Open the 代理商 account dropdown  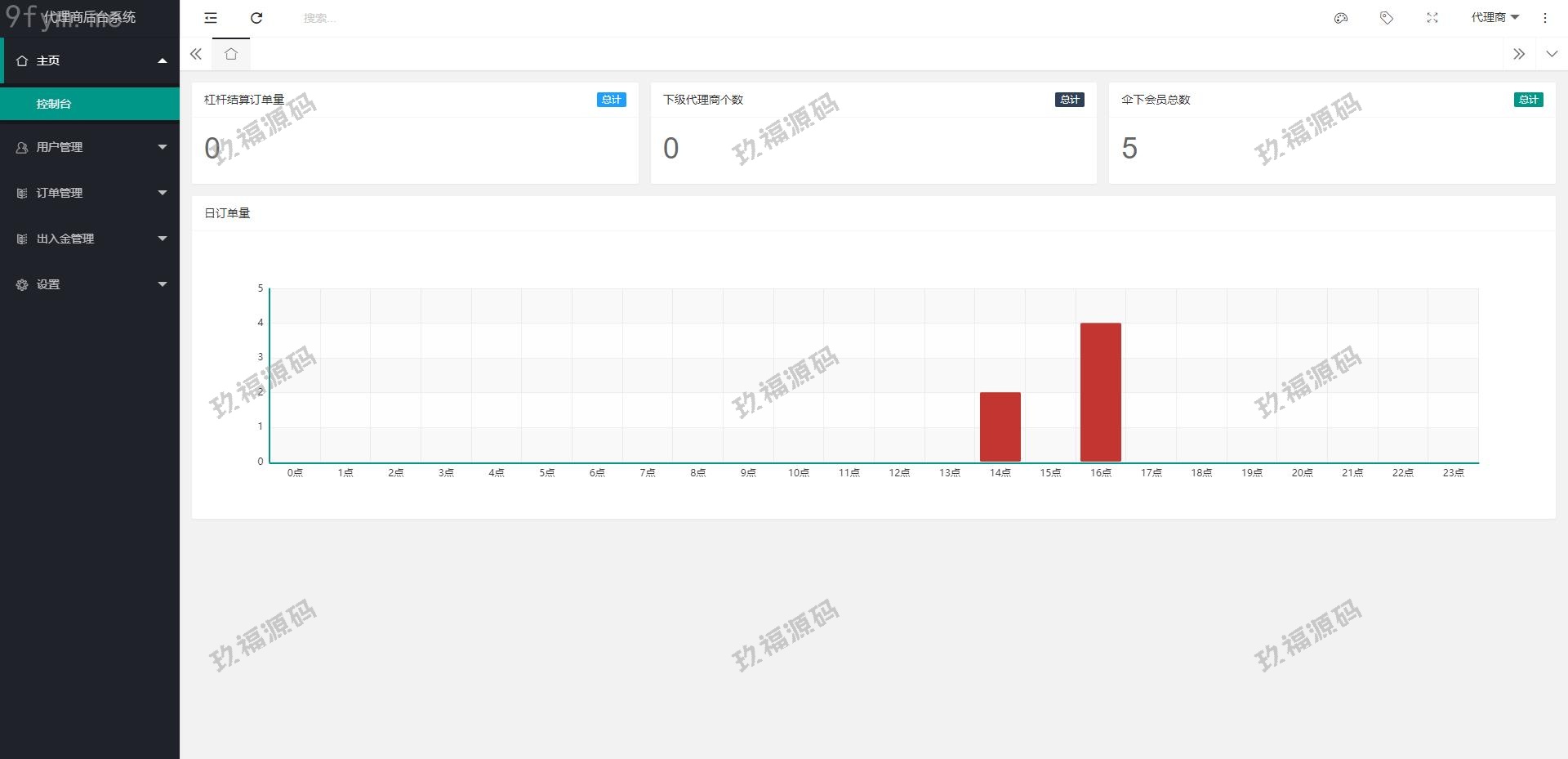tap(1494, 18)
